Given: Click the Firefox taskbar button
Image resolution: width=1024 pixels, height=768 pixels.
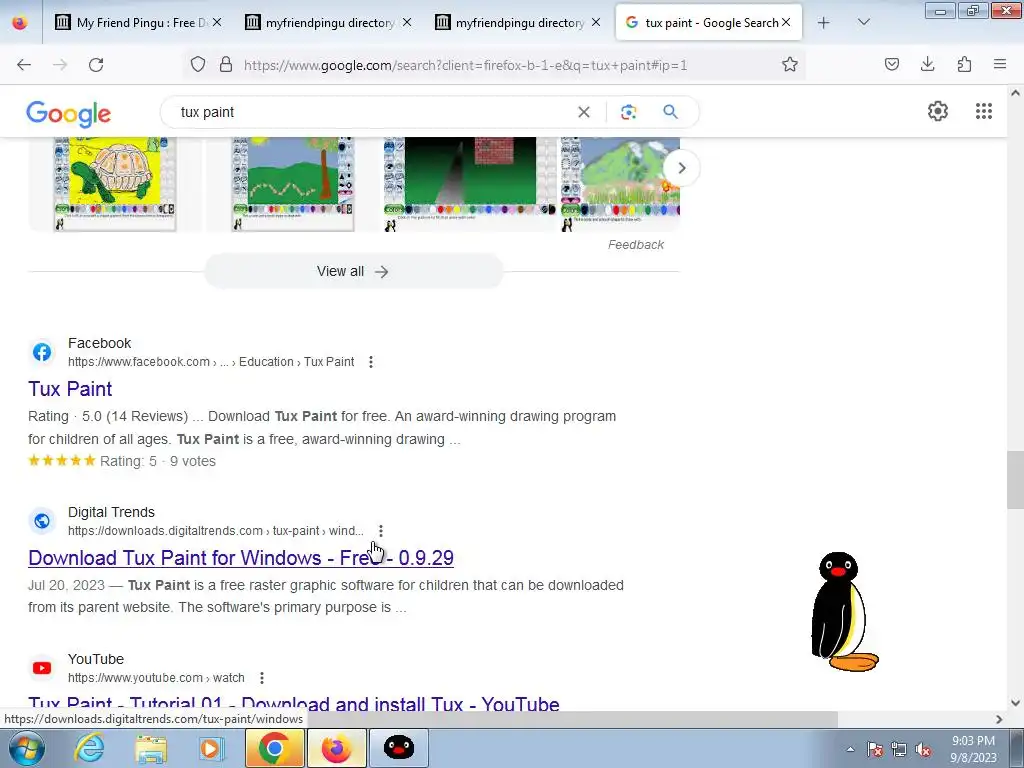Looking at the screenshot, I should pyautogui.click(x=337, y=748).
